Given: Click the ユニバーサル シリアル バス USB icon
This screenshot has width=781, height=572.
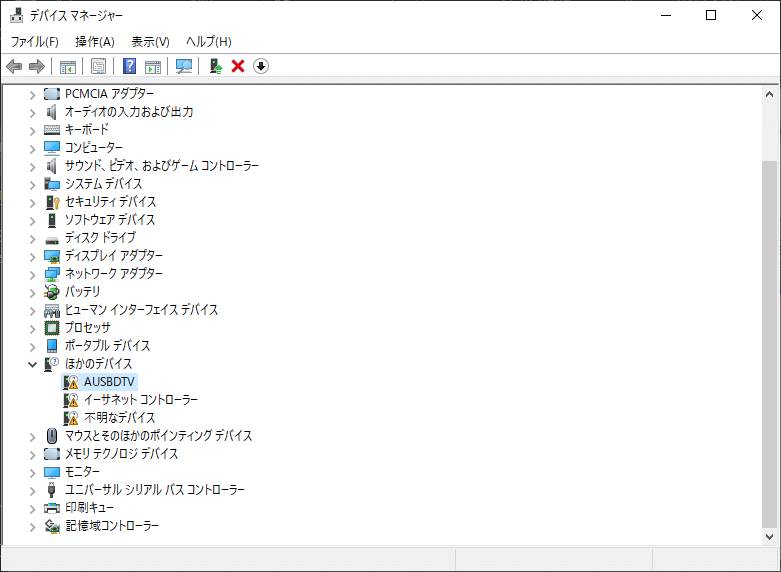Looking at the screenshot, I should pos(52,490).
